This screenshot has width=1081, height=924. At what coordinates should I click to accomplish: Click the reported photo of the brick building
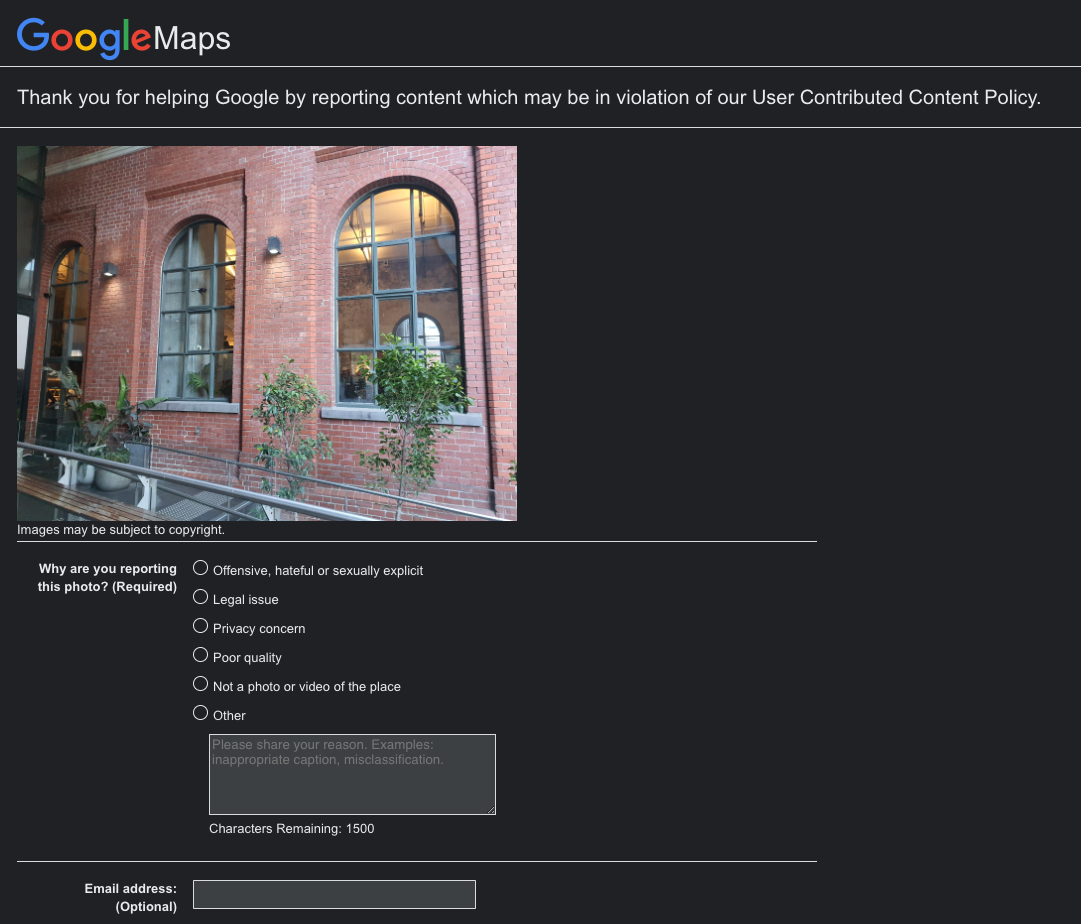[x=267, y=333]
